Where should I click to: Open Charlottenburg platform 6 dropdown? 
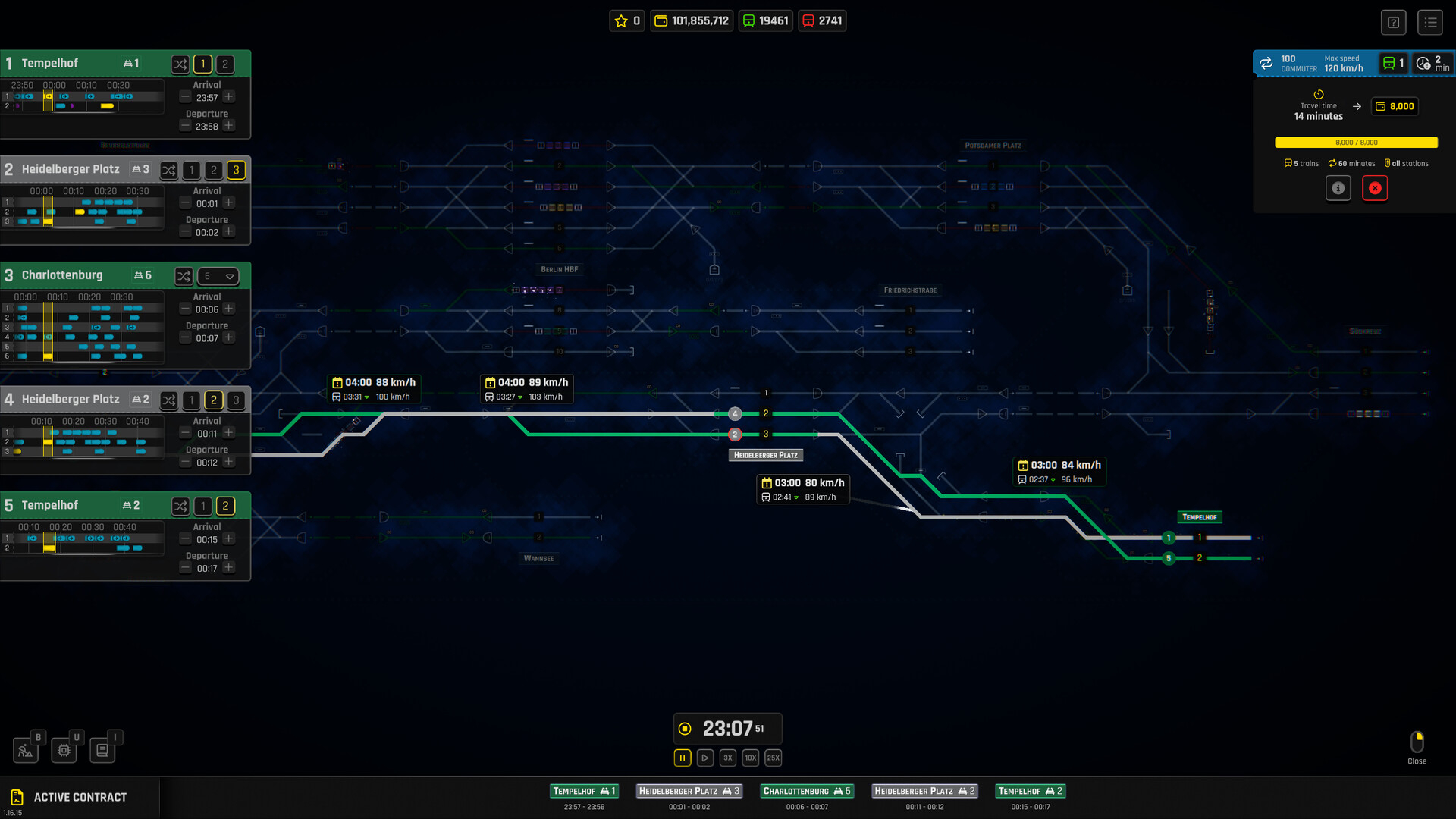coord(218,276)
